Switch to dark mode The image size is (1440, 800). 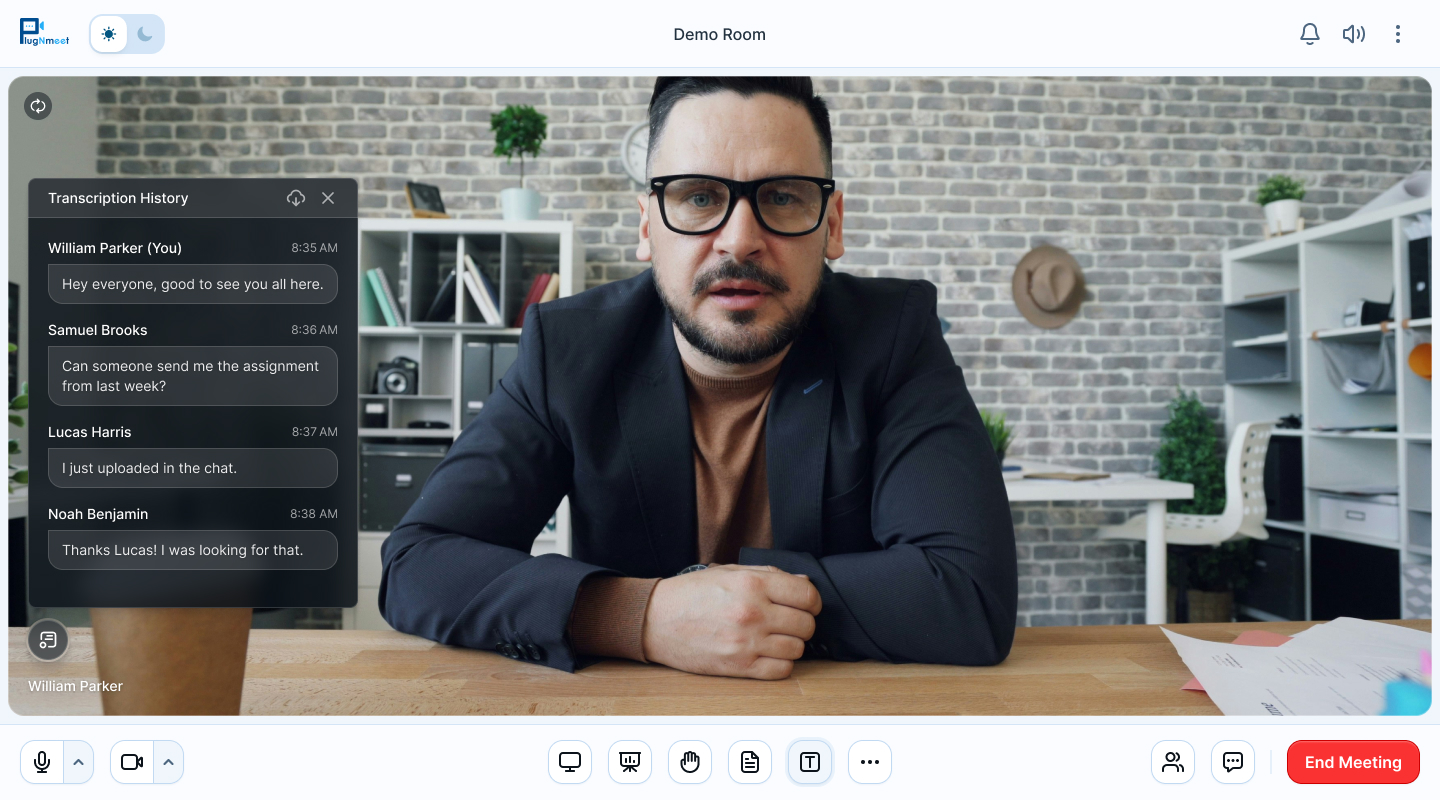(x=146, y=33)
